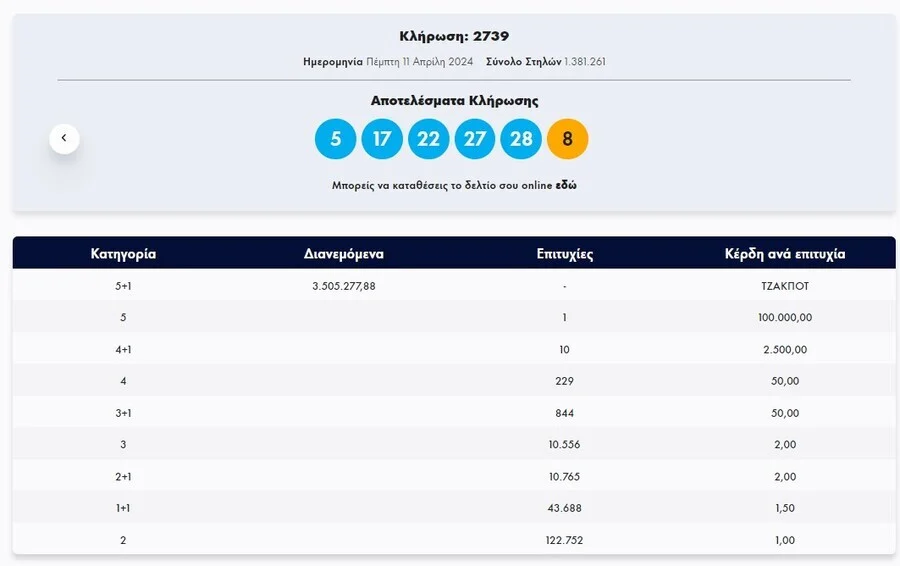Select the jackpot amount 3.505.277,88
This screenshot has width=900, height=566.
coord(343,286)
